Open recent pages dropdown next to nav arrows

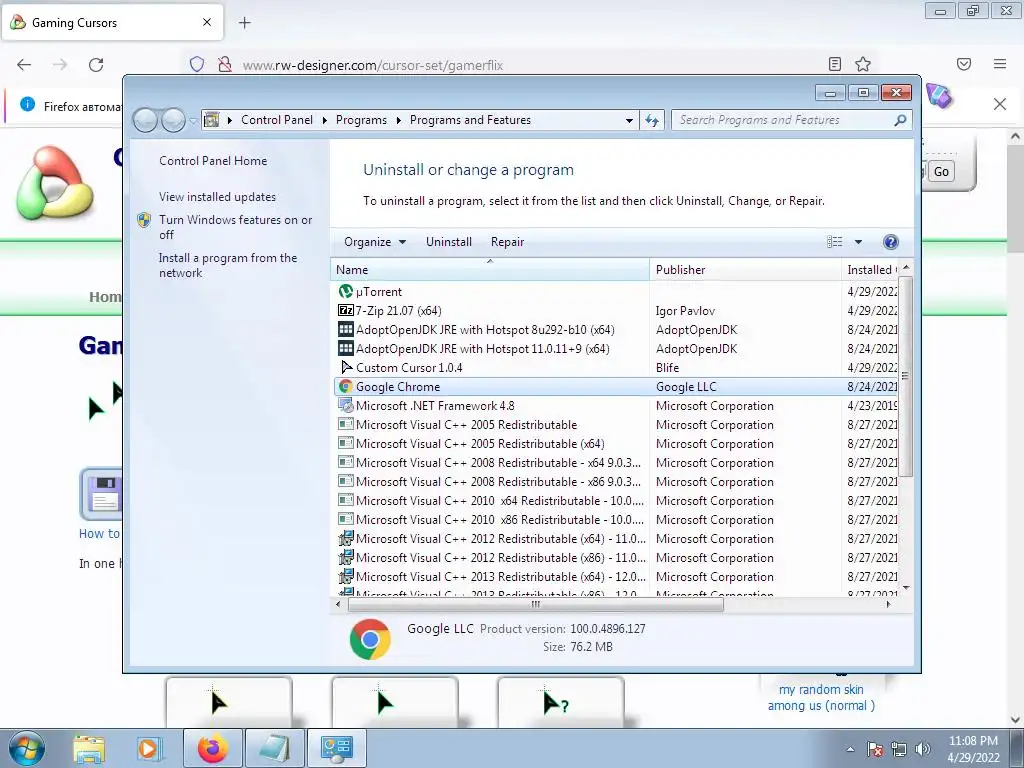[193, 121]
